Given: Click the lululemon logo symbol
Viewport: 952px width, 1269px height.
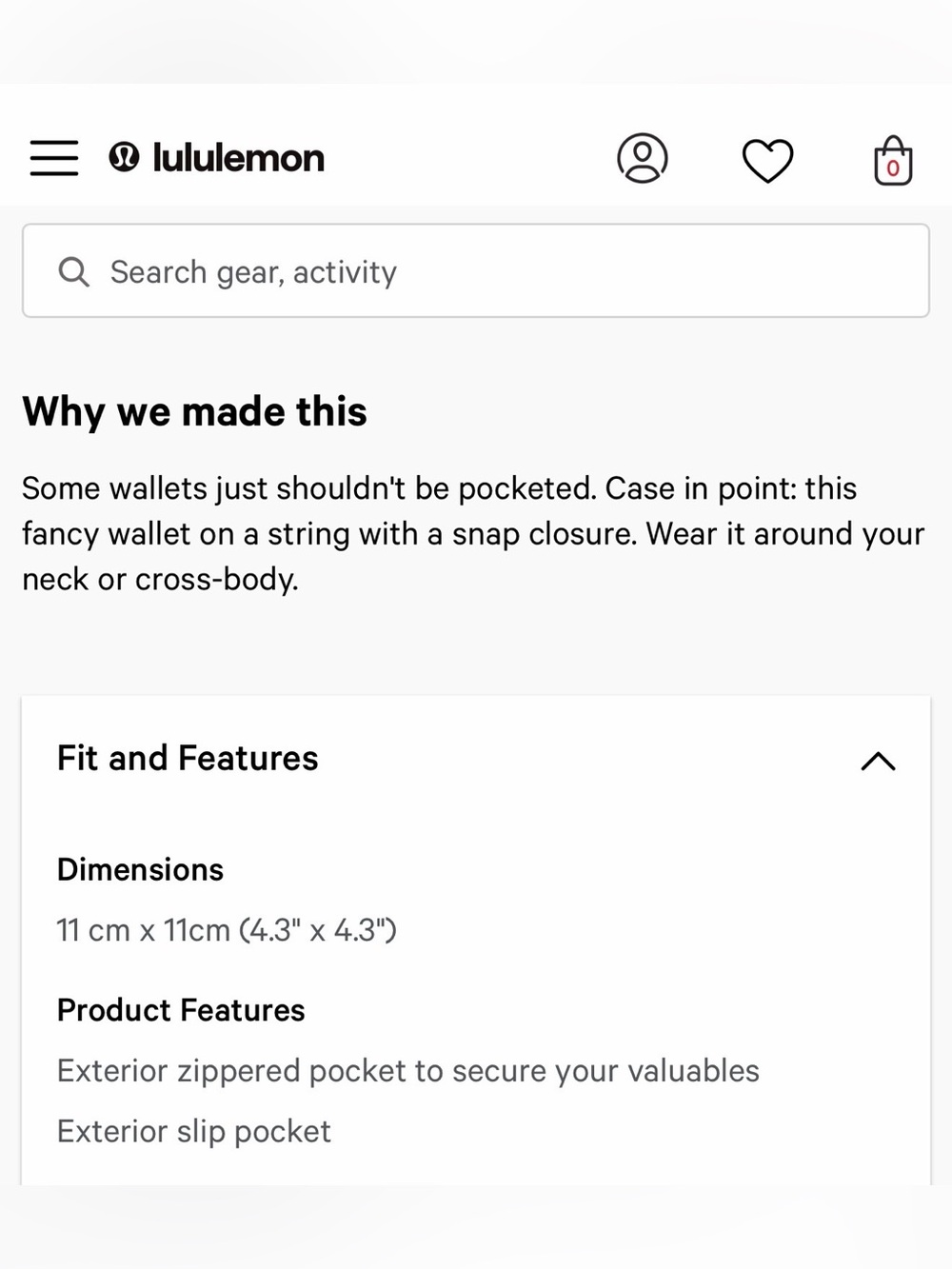Looking at the screenshot, I should tap(124, 156).
